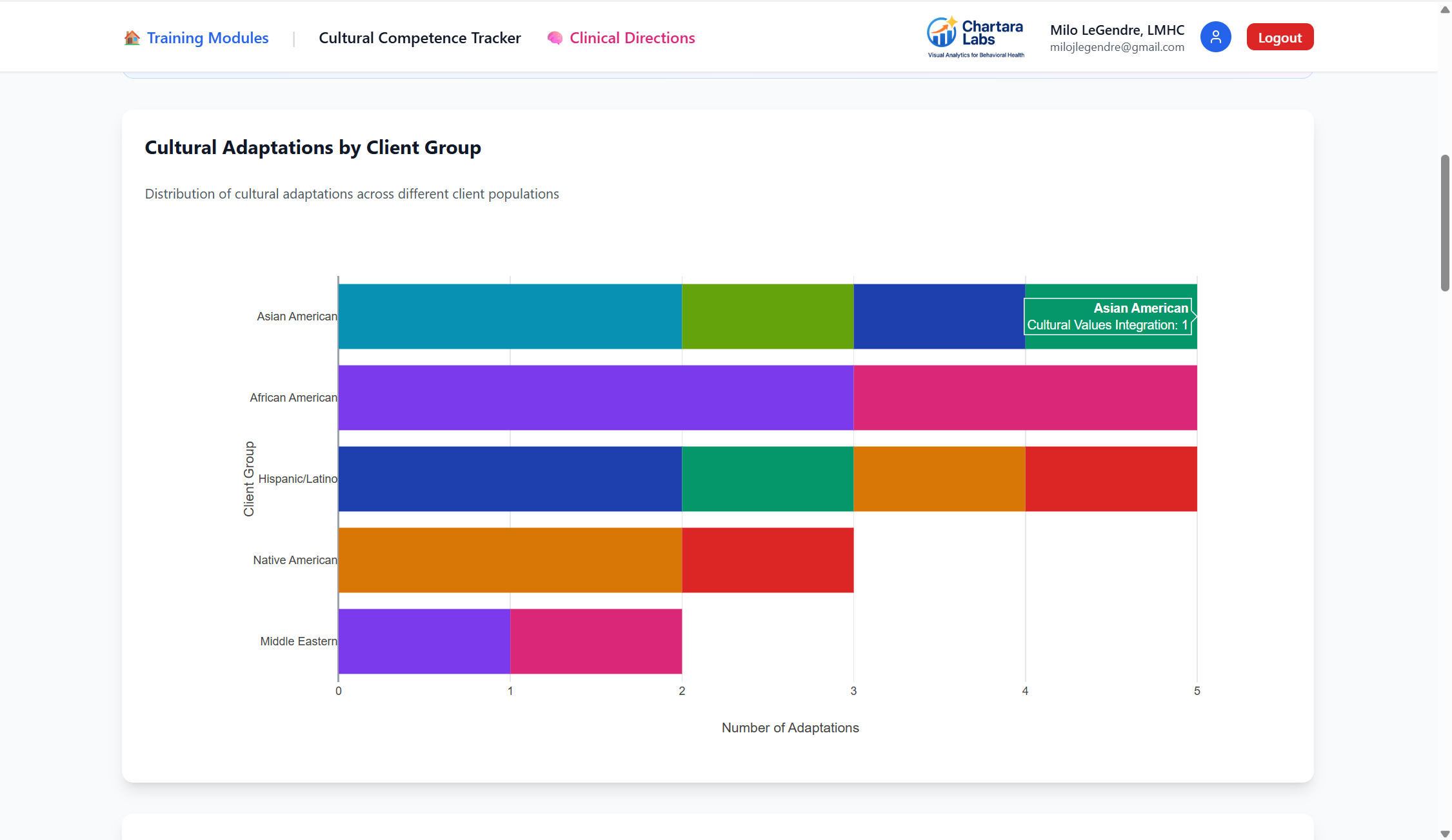This screenshot has height=840, width=1452.
Task: Click the scrollbar up arrow
Action: point(1445,9)
